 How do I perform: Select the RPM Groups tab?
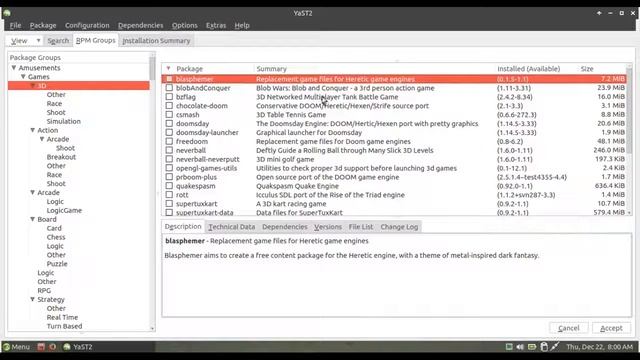point(96,40)
